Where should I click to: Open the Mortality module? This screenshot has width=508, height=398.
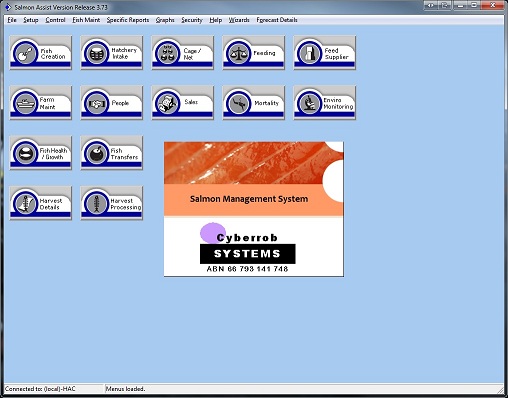(x=254, y=103)
